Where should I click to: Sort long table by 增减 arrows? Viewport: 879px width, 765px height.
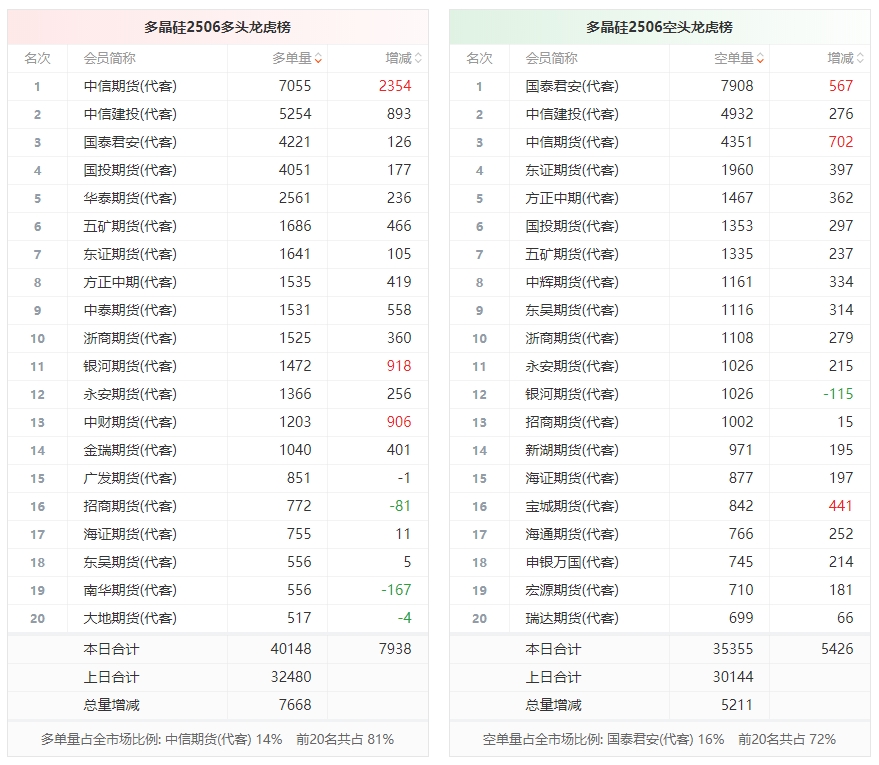(x=418, y=58)
